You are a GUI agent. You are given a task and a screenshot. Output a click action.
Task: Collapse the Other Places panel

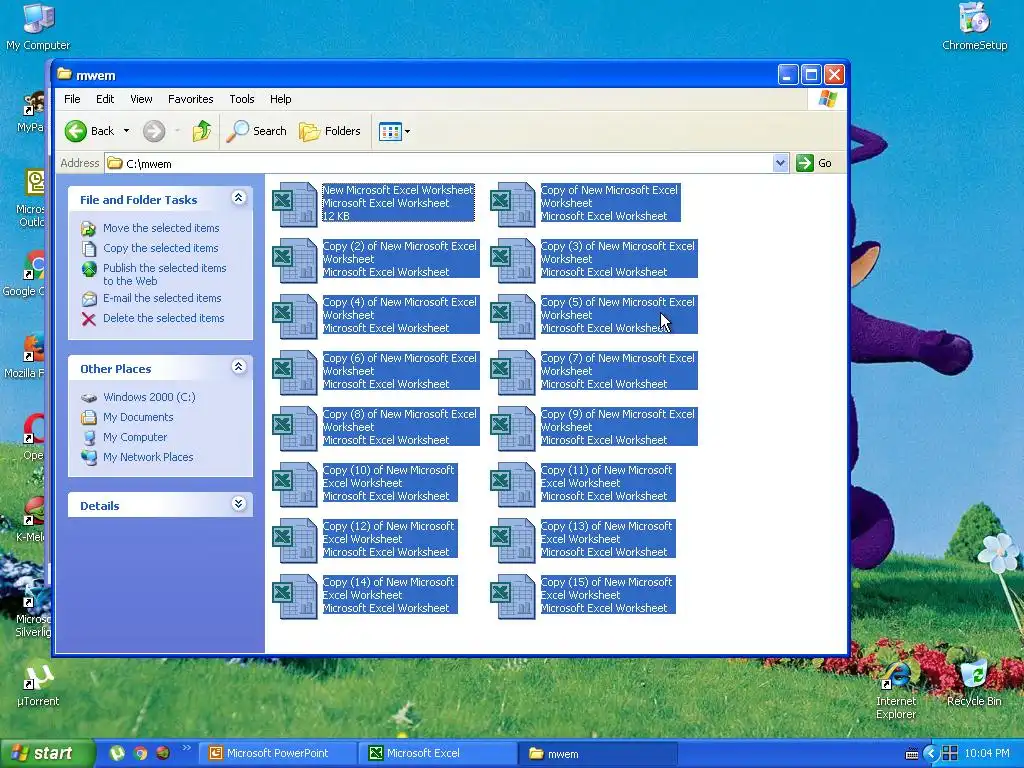238,367
